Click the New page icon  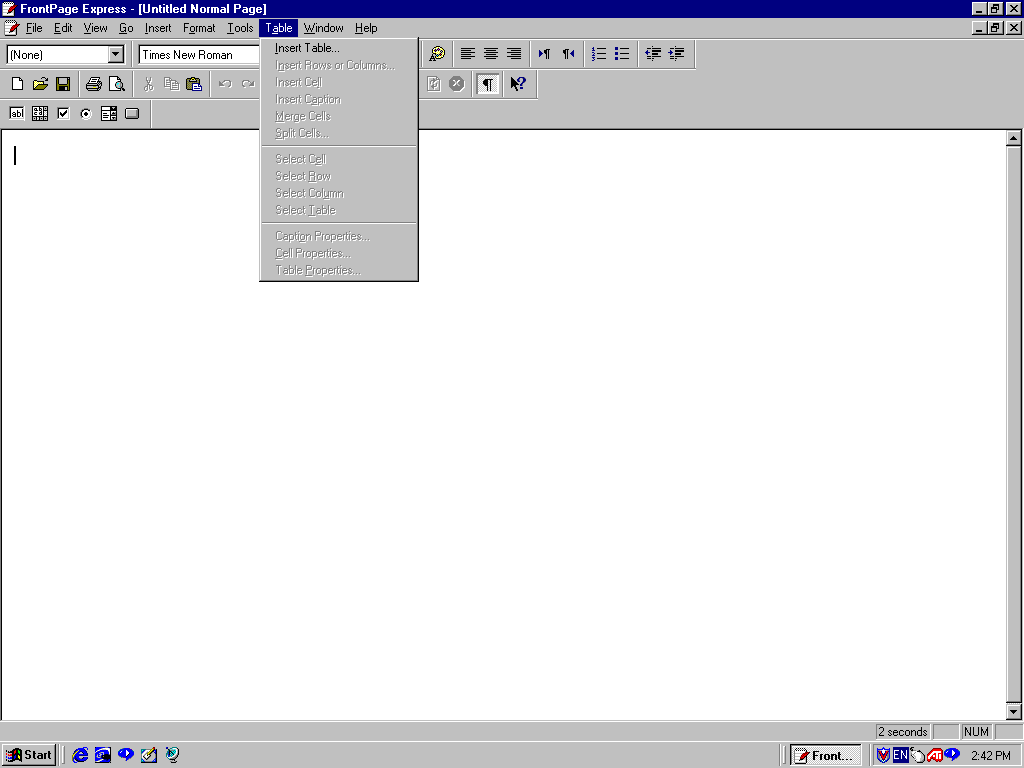coord(17,84)
